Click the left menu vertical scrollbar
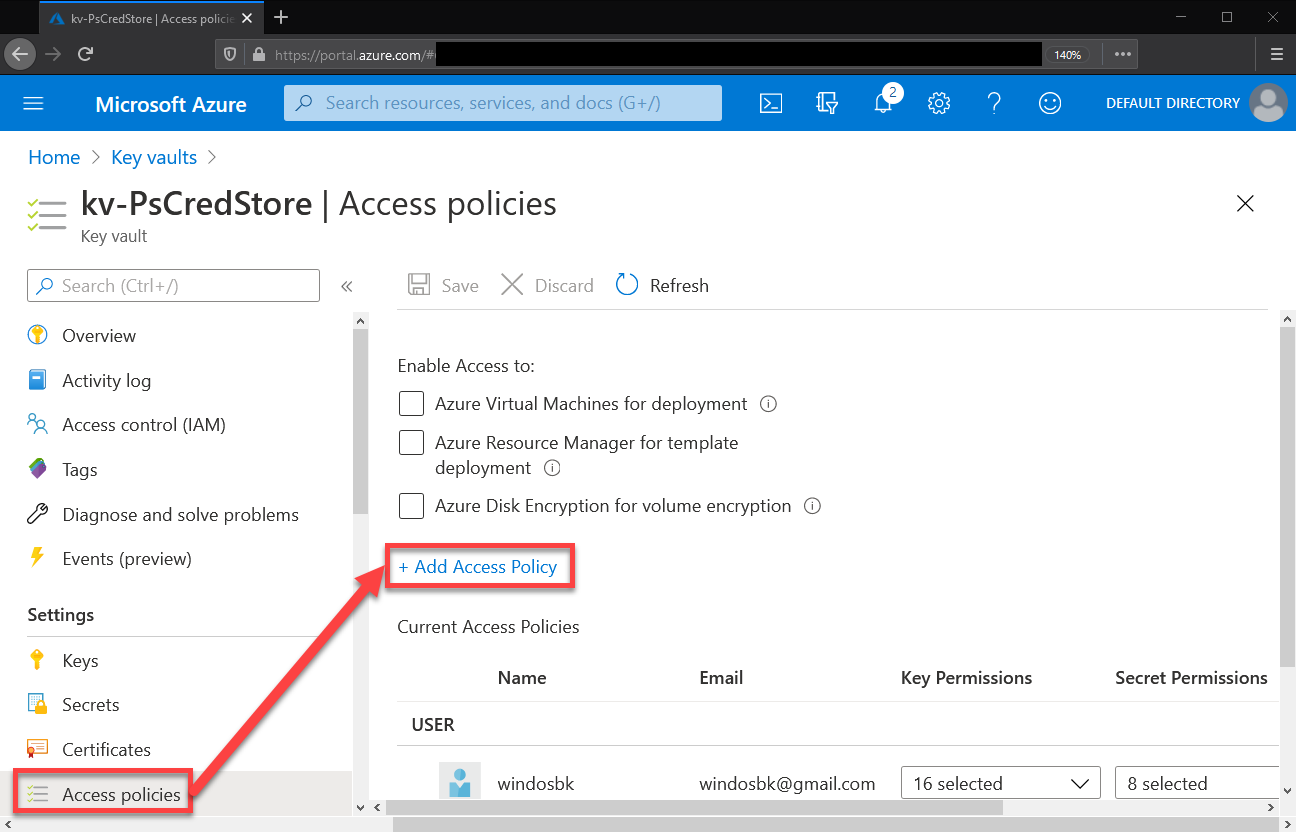This screenshot has height=832, width=1296. pyautogui.click(x=361, y=420)
